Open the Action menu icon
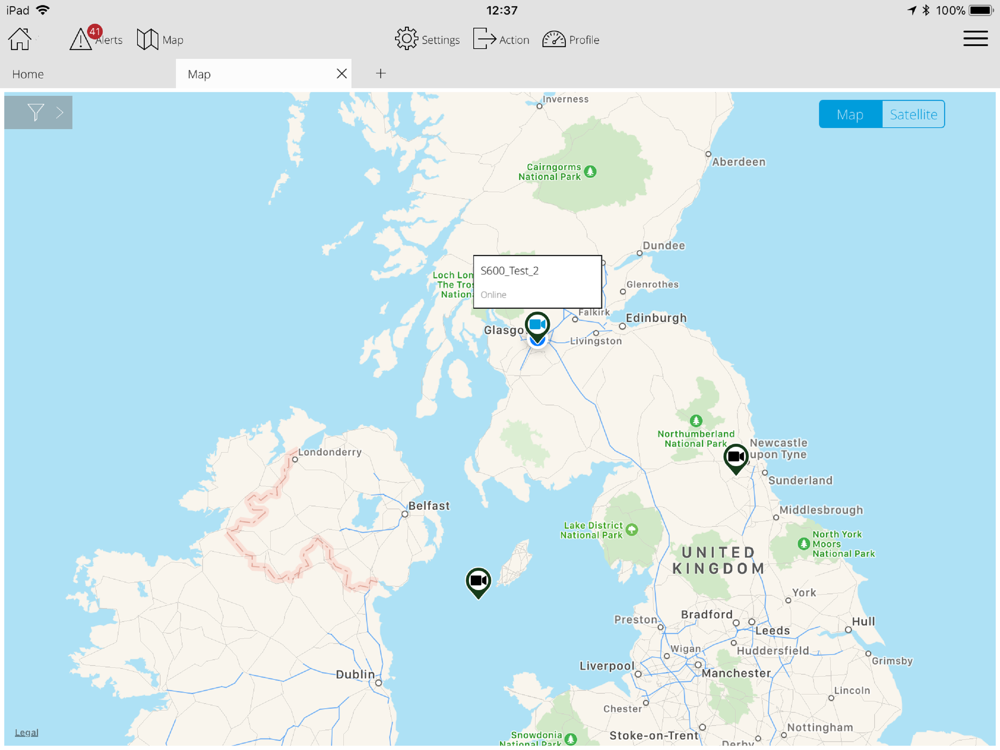1000x750 pixels. click(501, 40)
